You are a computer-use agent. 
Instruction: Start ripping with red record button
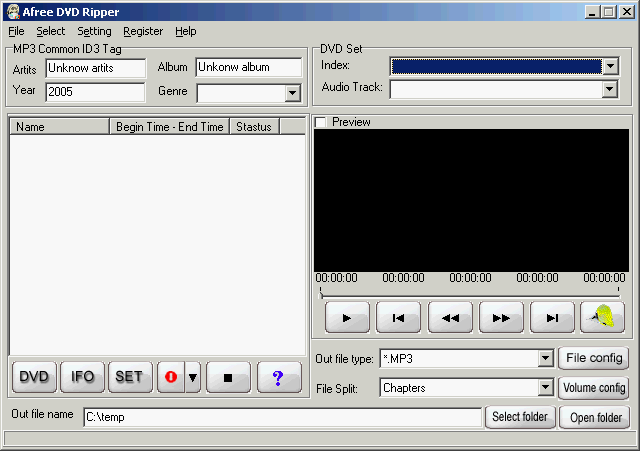tap(171, 377)
